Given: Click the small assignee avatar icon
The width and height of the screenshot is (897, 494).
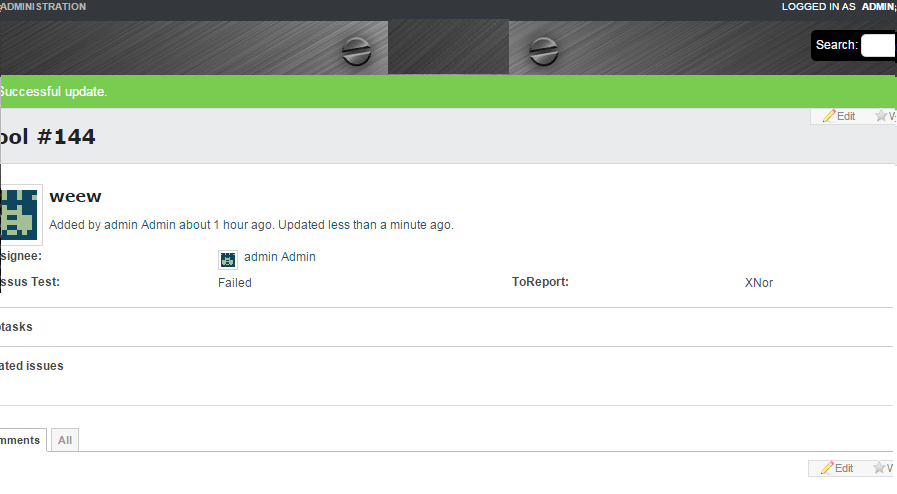Looking at the screenshot, I should point(228,260).
